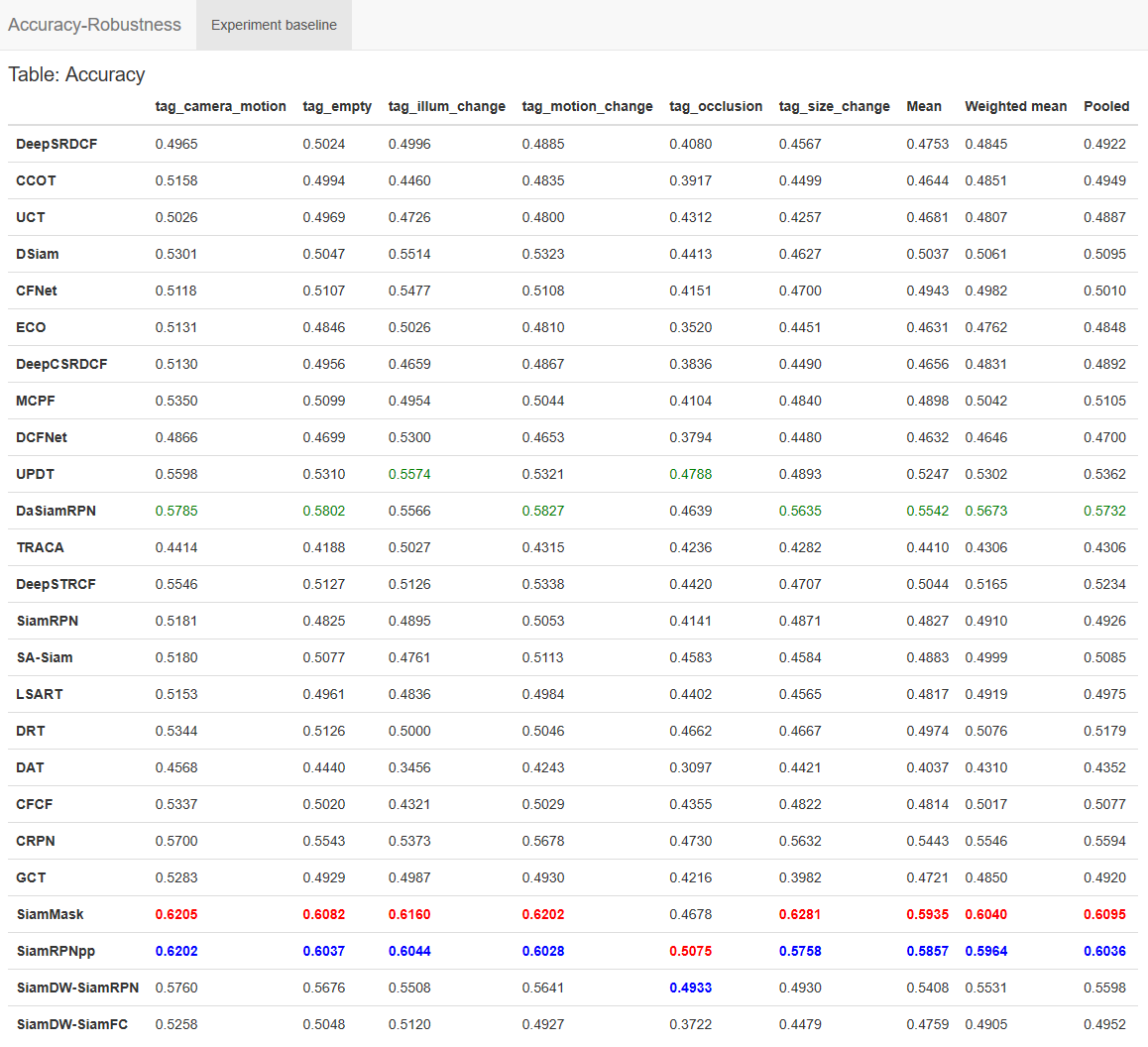Viewport: 1148px width, 1047px height.
Task: Click blue value 0.6036 in SiamRPNpp row
Action: pyautogui.click(x=1104, y=951)
